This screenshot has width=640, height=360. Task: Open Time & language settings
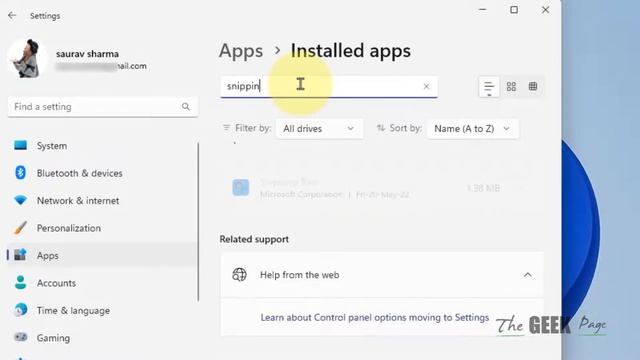click(102, 310)
